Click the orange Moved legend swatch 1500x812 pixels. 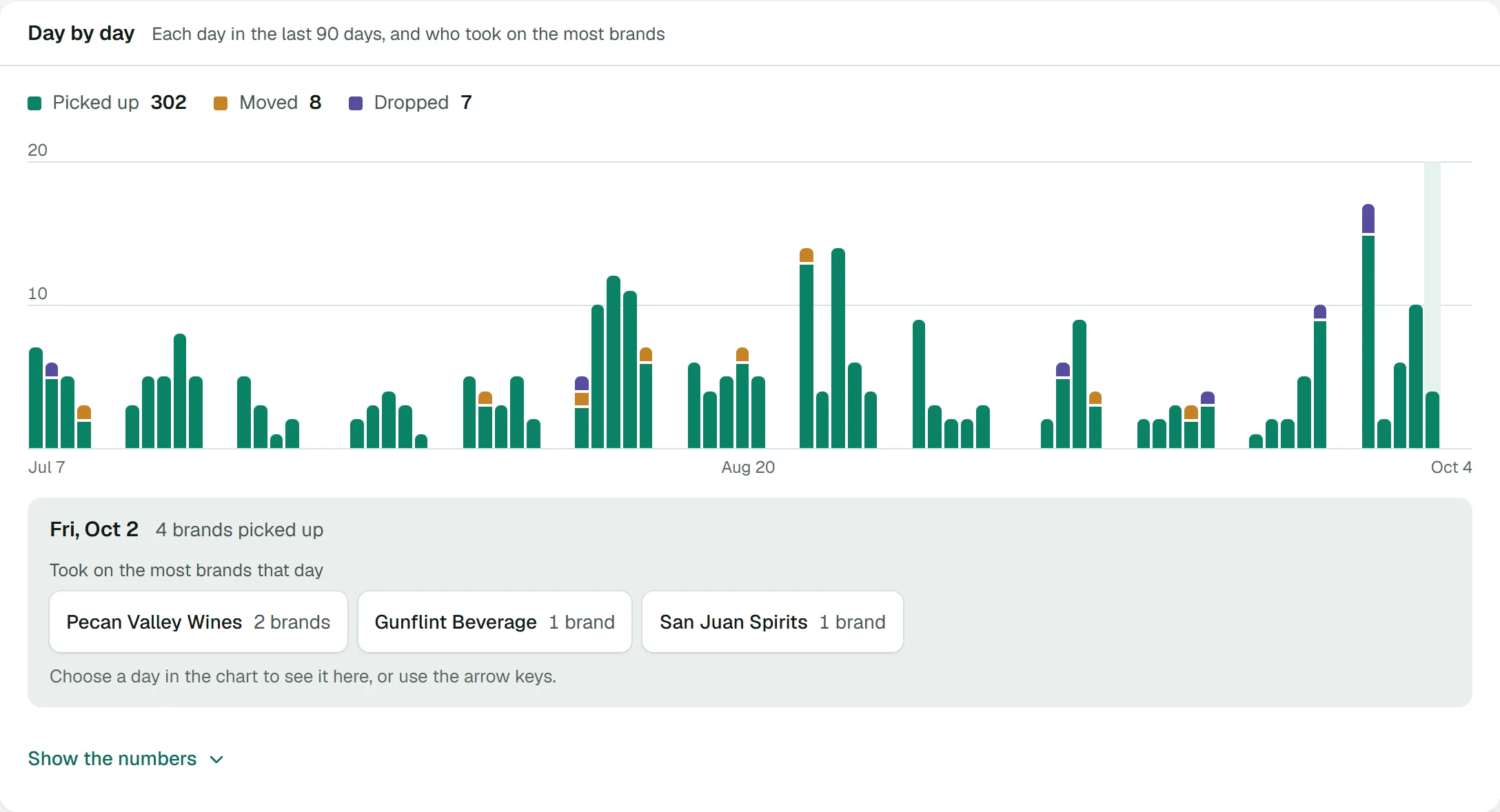pyautogui.click(x=221, y=103)
